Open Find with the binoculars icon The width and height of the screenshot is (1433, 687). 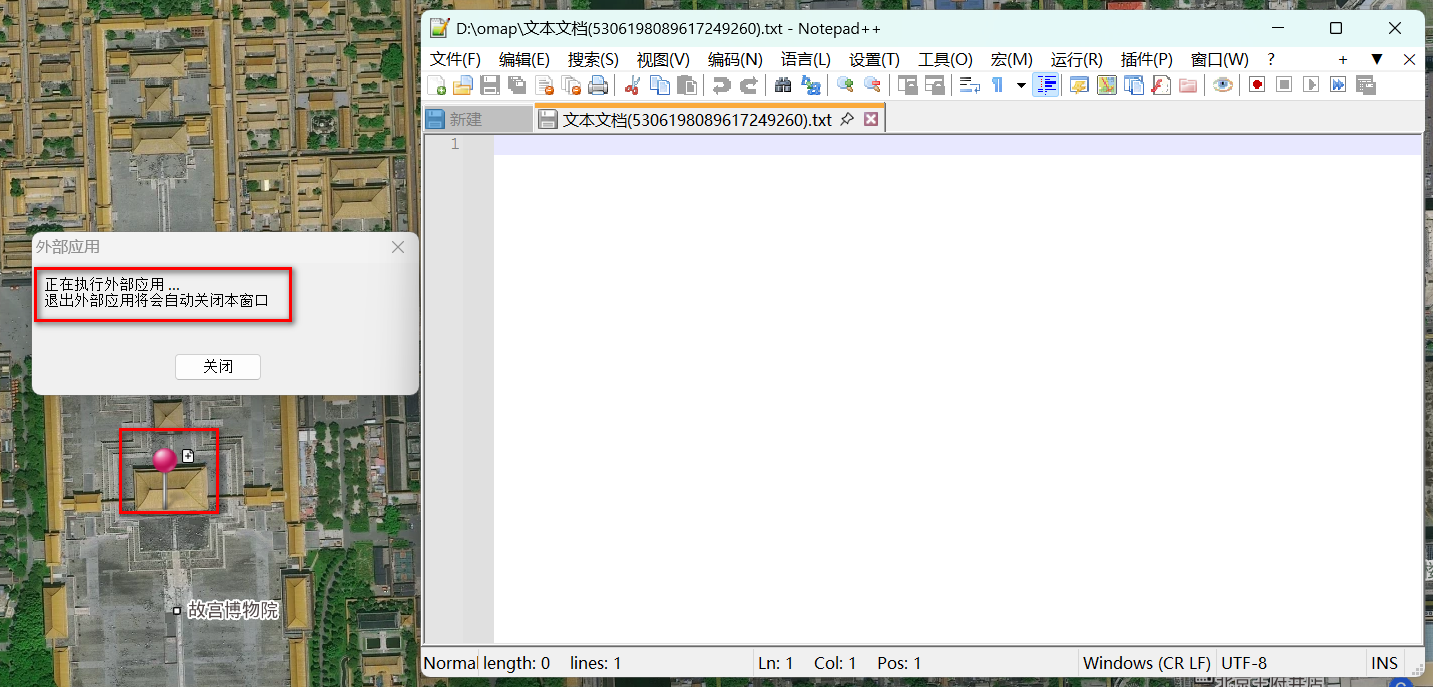783,85
